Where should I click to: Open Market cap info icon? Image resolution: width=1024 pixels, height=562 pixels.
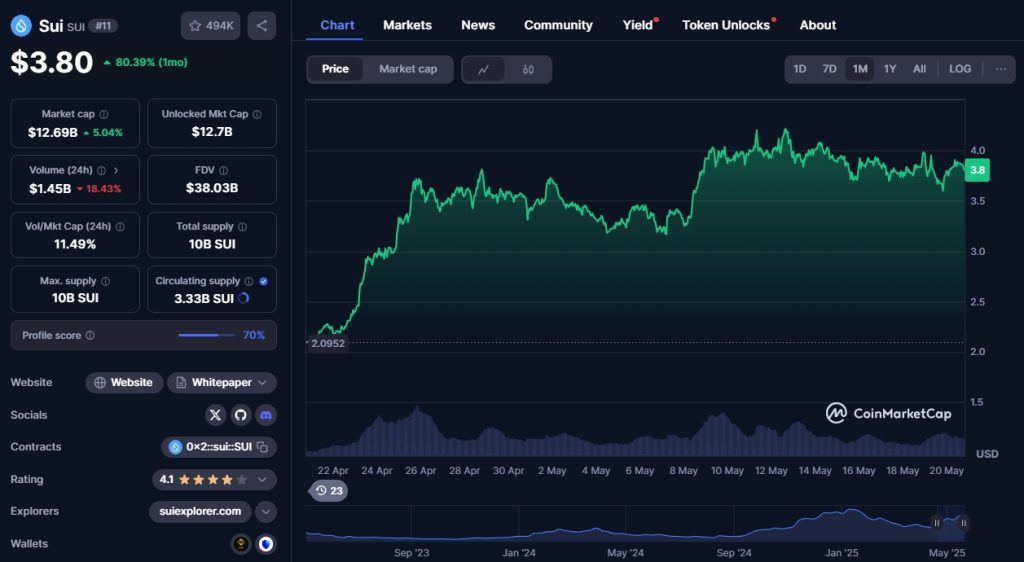(104, 114)
